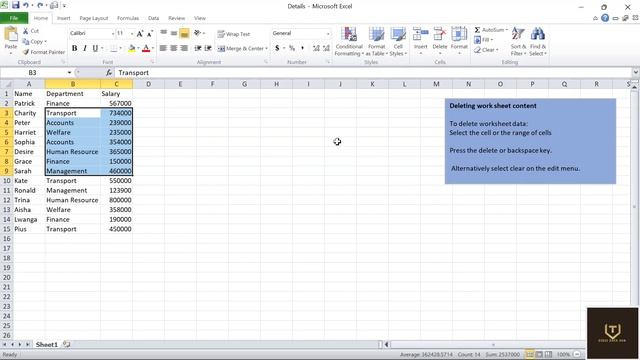Image resolution: width=640 pixels, height=360 pixels.
Task: Click the Select All corner button
Action: pos(7,84)
